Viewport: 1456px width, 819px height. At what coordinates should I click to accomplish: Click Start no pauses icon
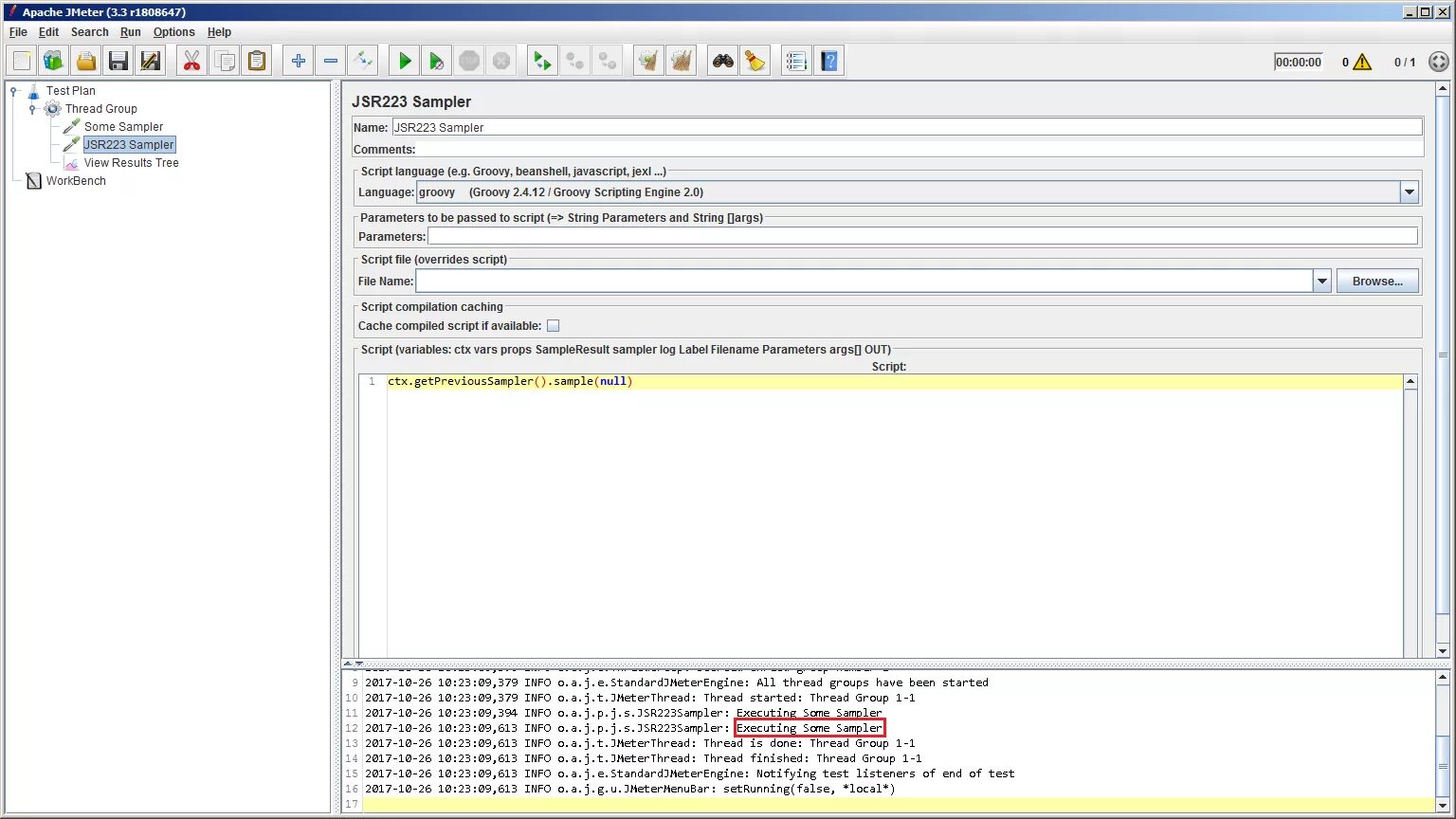437,62
